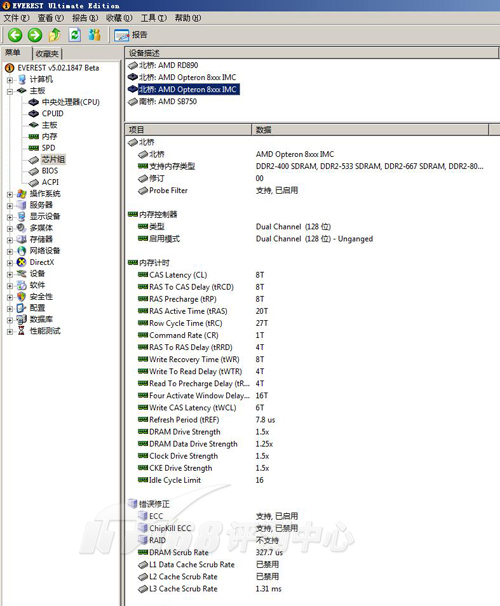500x606 pixels.
Task: Select the BIOS tree item
Action: coord(49,171)
